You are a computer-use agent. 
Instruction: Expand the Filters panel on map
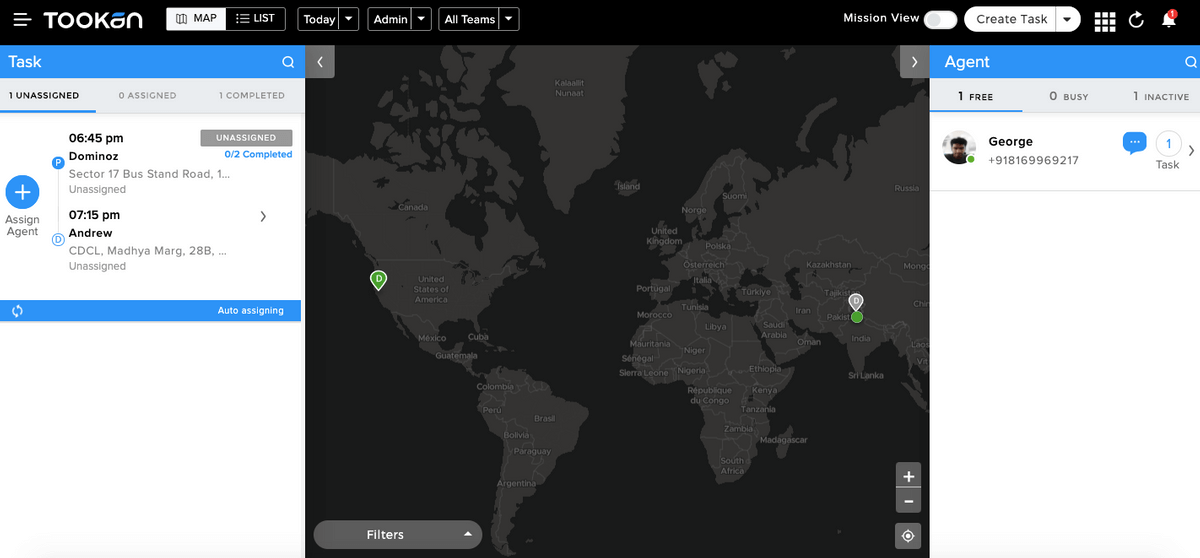click(x=397, y=535)
